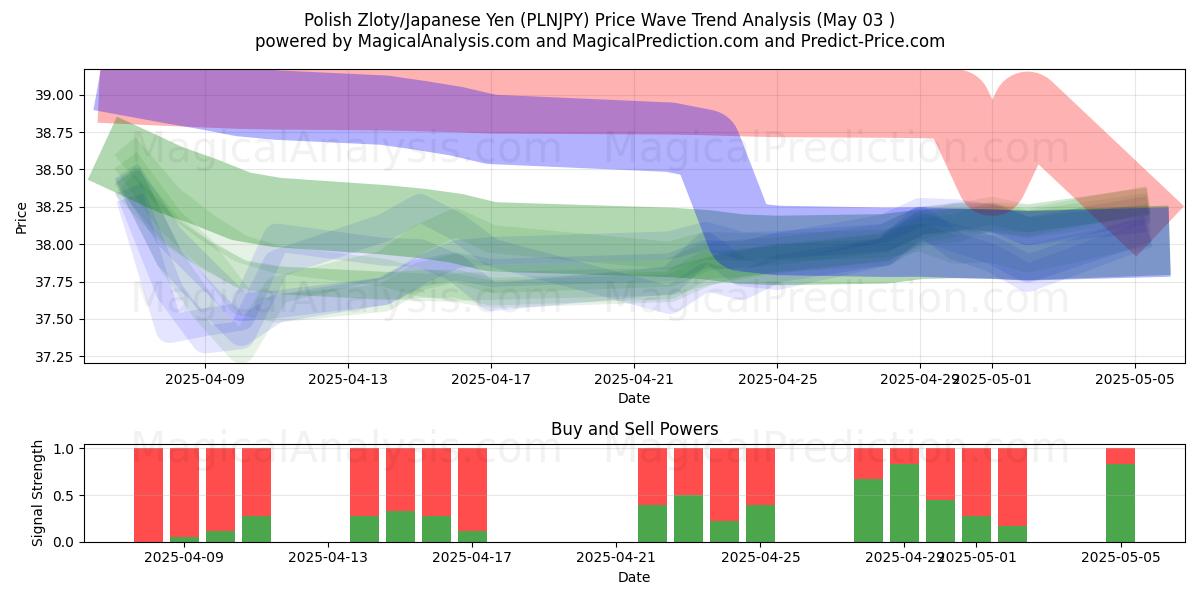Click the 'Date' label below the signal chart

pos(634,577)
